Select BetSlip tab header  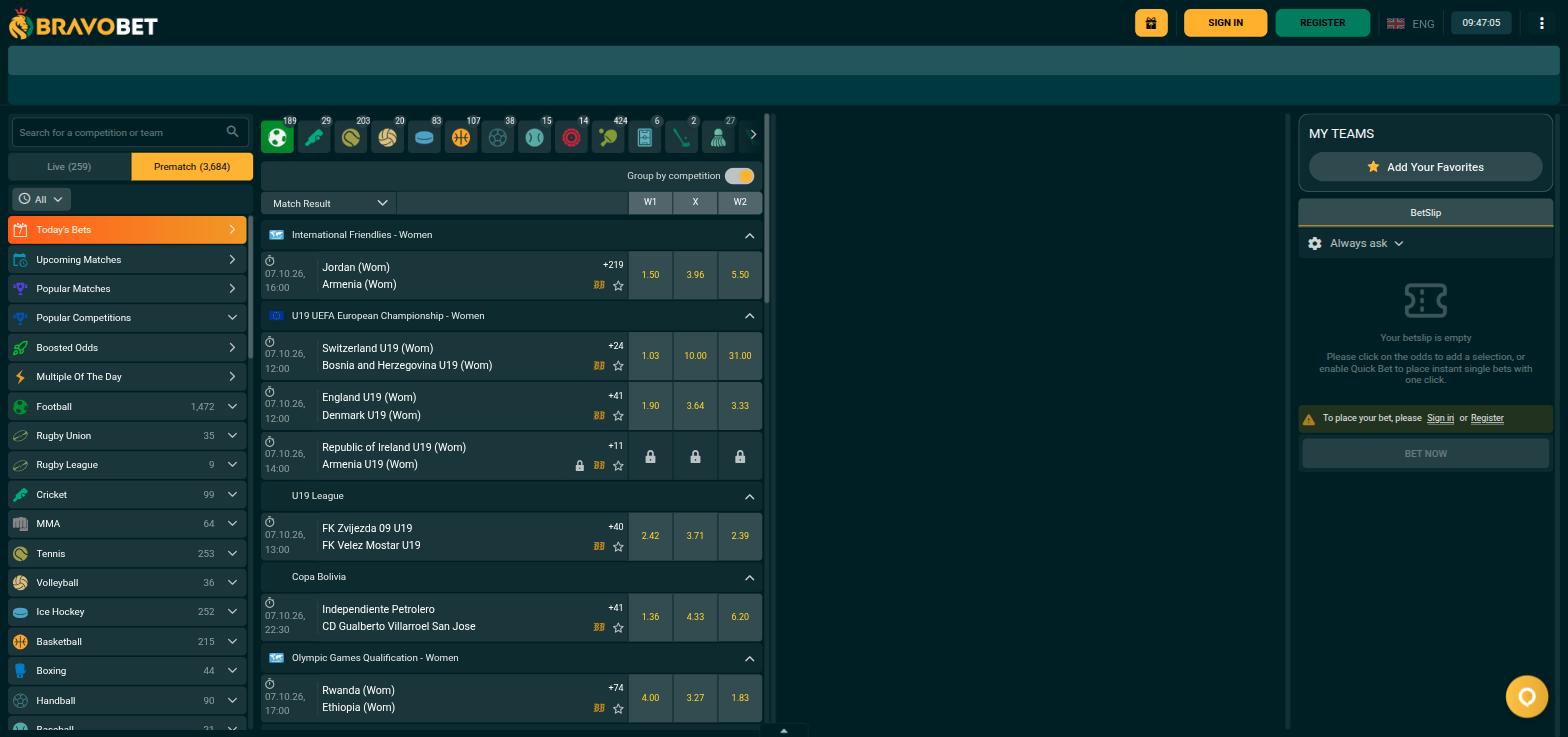[x=1425, y=212]
